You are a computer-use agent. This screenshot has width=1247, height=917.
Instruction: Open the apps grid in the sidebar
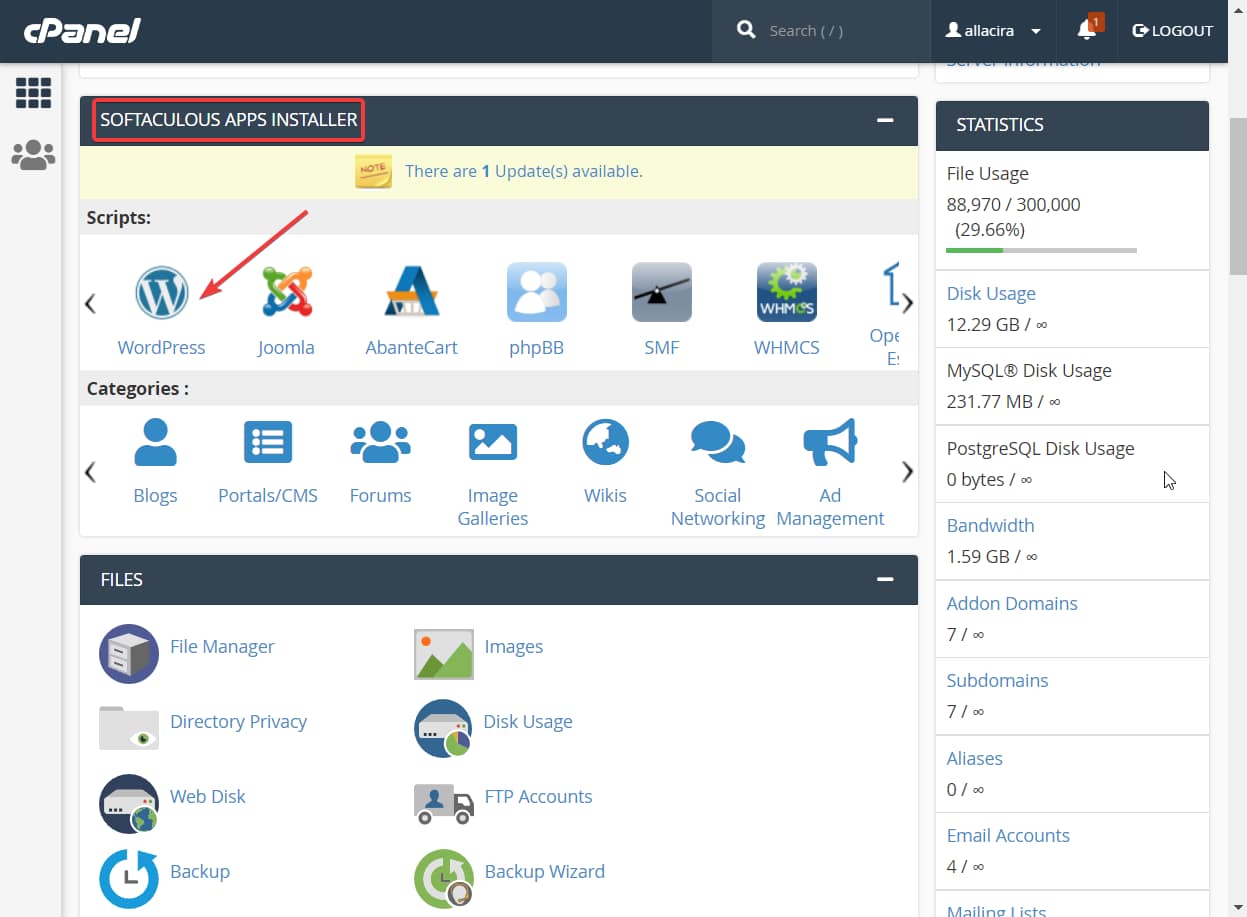pyautogui.click(x=33, y=92)
